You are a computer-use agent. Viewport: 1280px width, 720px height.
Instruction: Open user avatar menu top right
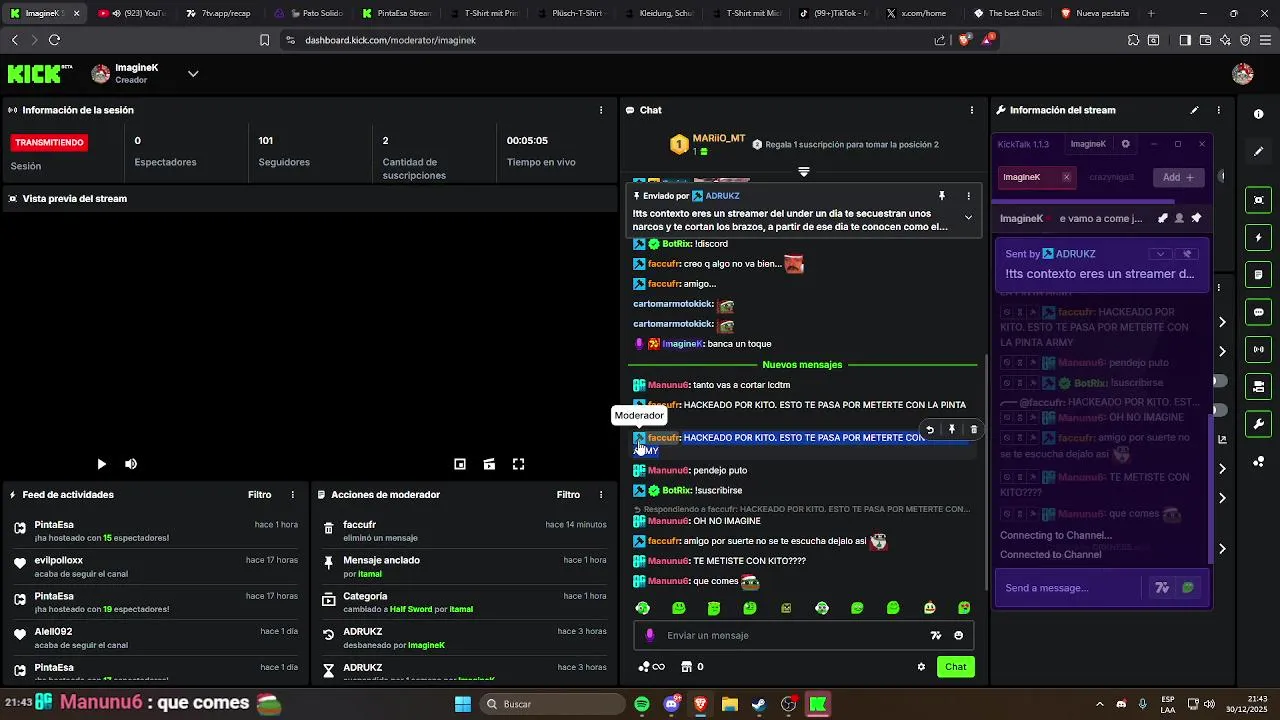(x=1243, y=74)
